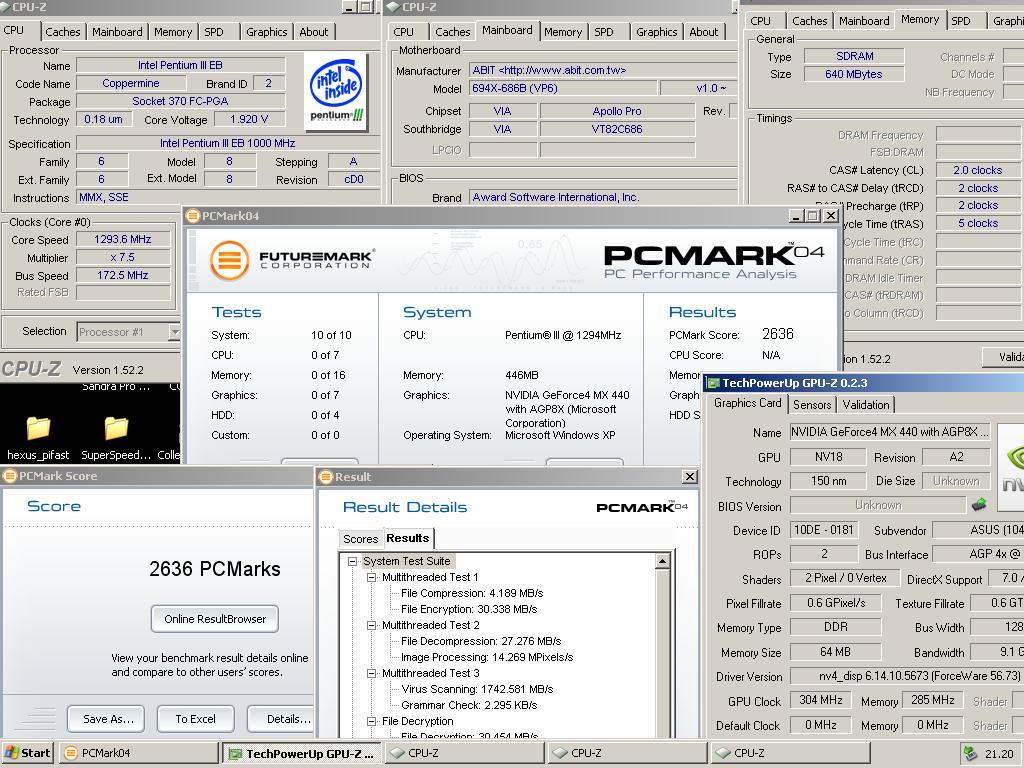Click the Futuremark orange logo icon
This screenshot has height=768, width=1024.
tap(229, 260)
